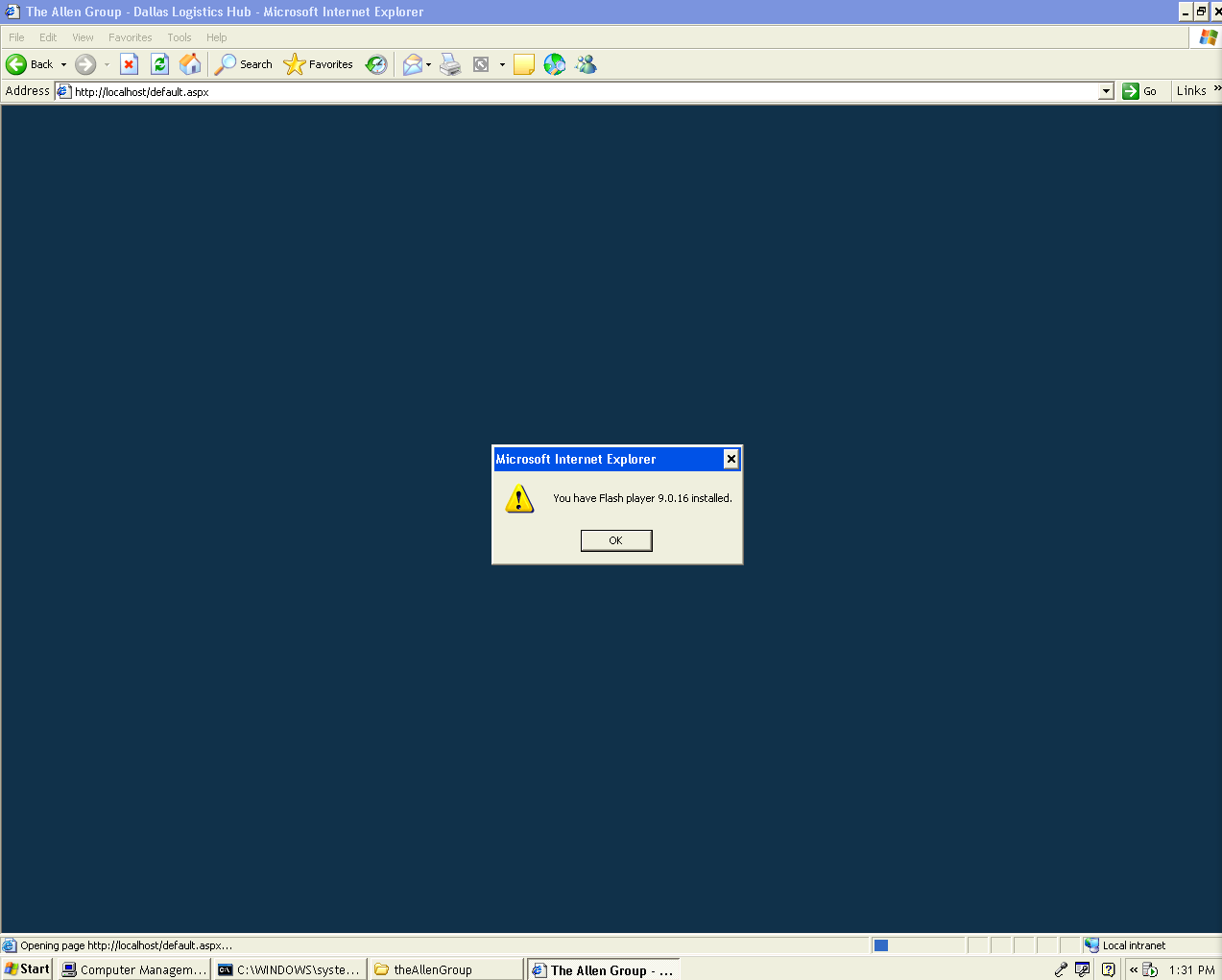Open the Back history dropdown arrow
The height and width of the screenshot is (980, 1222).
pyautogui.click(x=64, y=64)
